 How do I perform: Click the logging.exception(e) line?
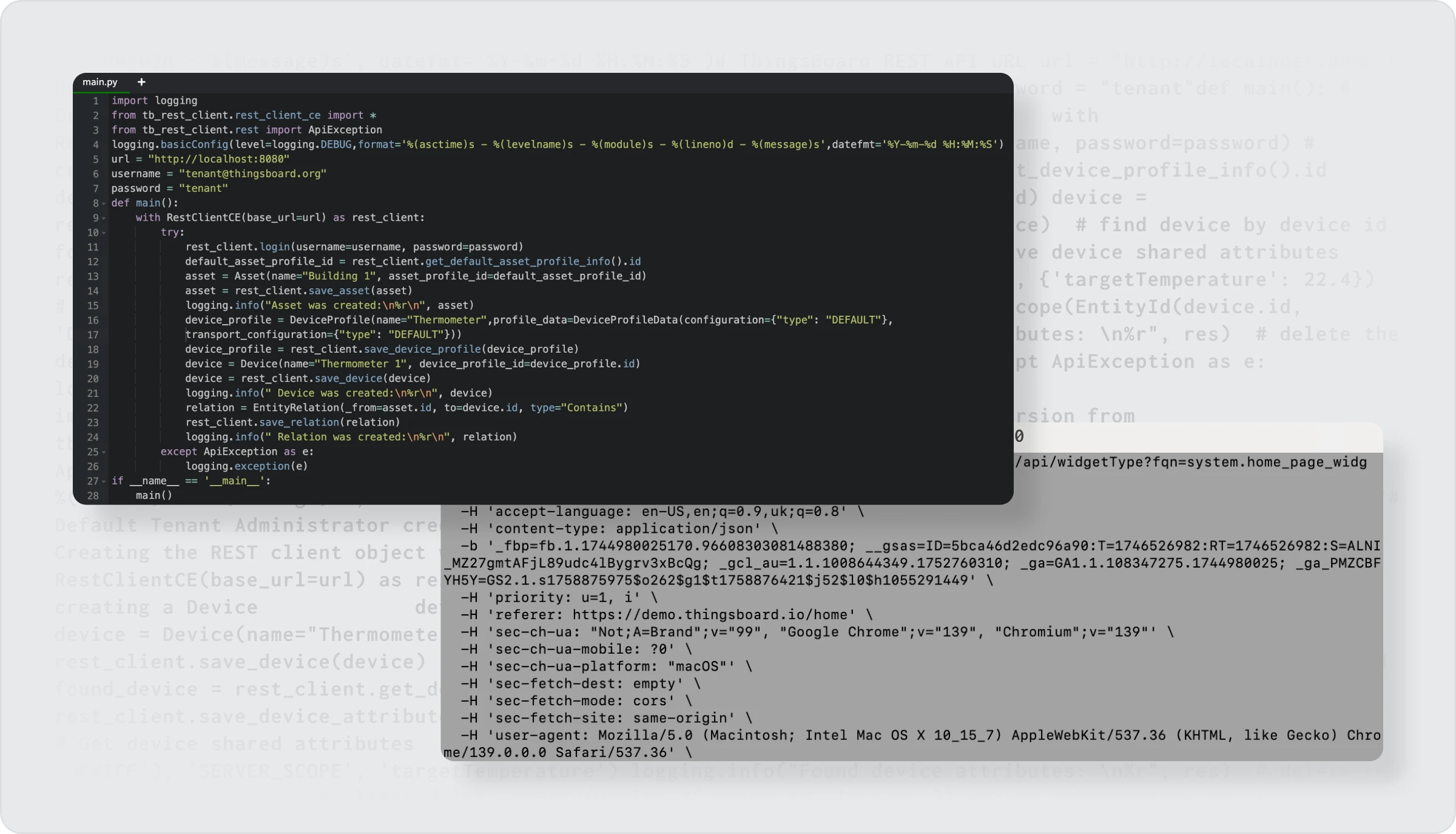click(x=246, y=466)
